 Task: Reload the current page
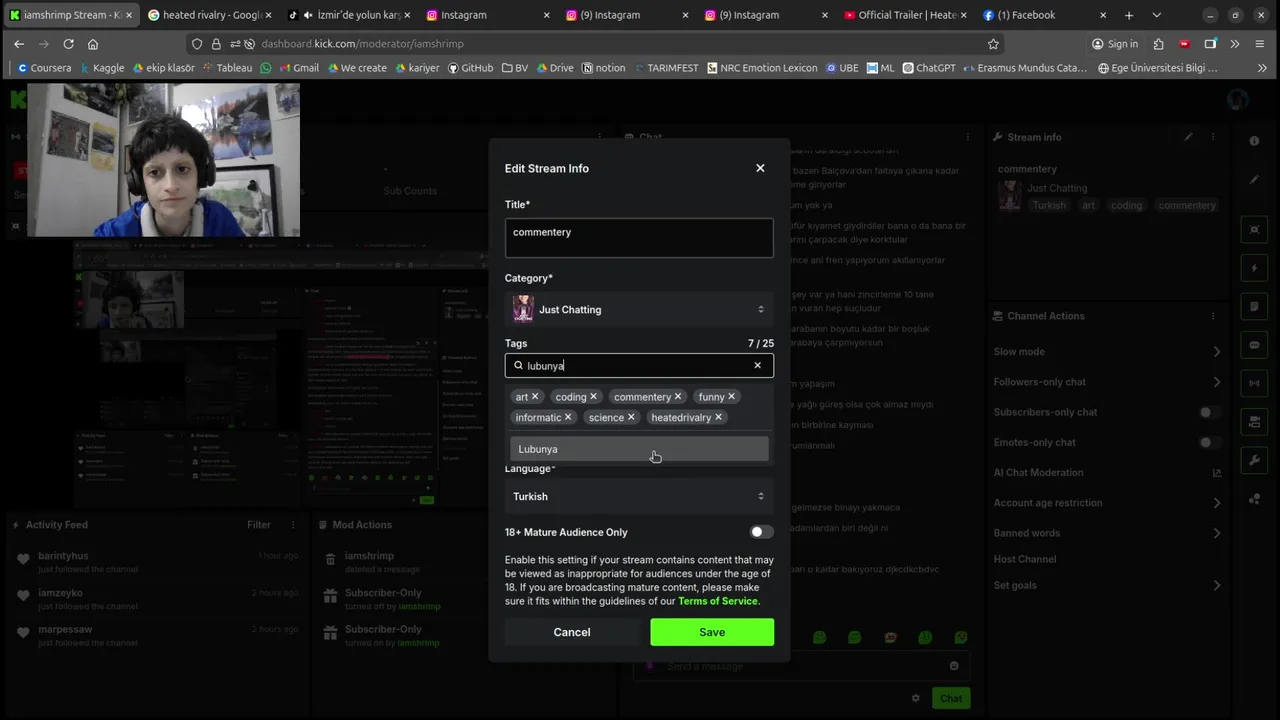coord(68,44)
